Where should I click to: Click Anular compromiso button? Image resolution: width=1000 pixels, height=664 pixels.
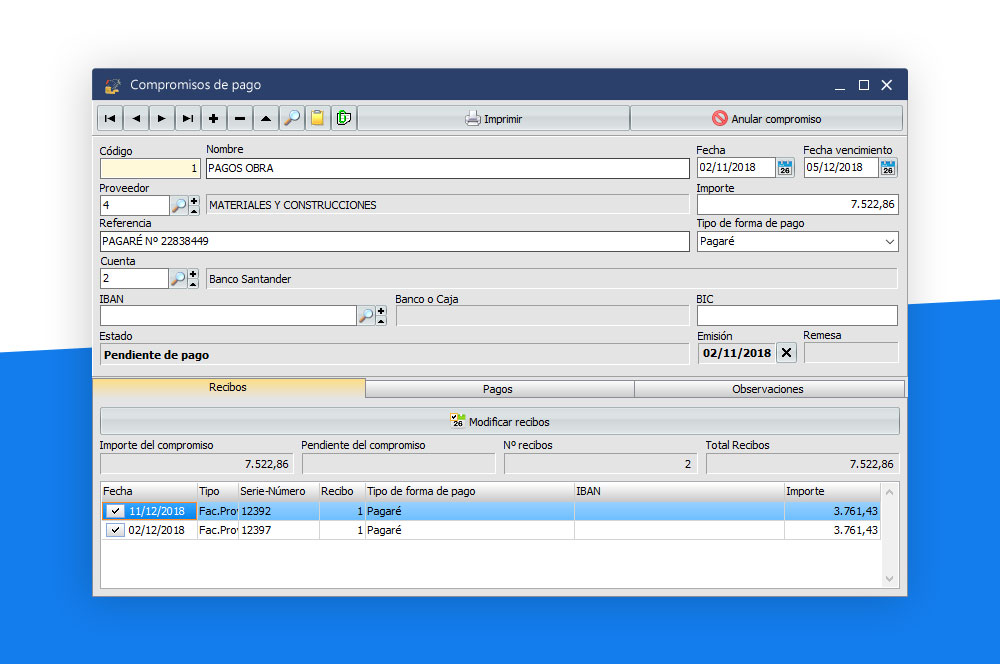point(766,119)
